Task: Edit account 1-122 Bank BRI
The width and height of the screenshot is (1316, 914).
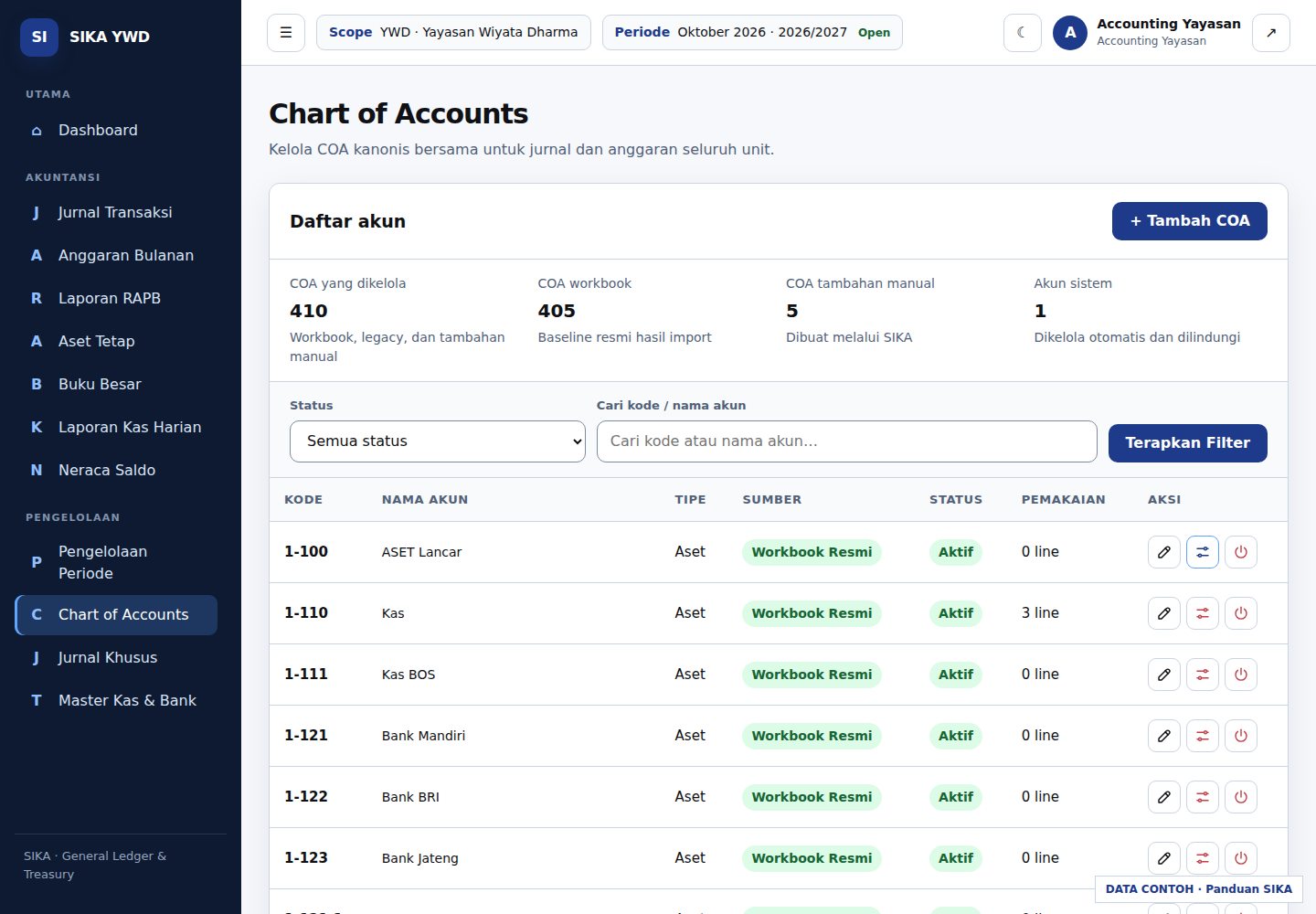Action: point(1164,797)
